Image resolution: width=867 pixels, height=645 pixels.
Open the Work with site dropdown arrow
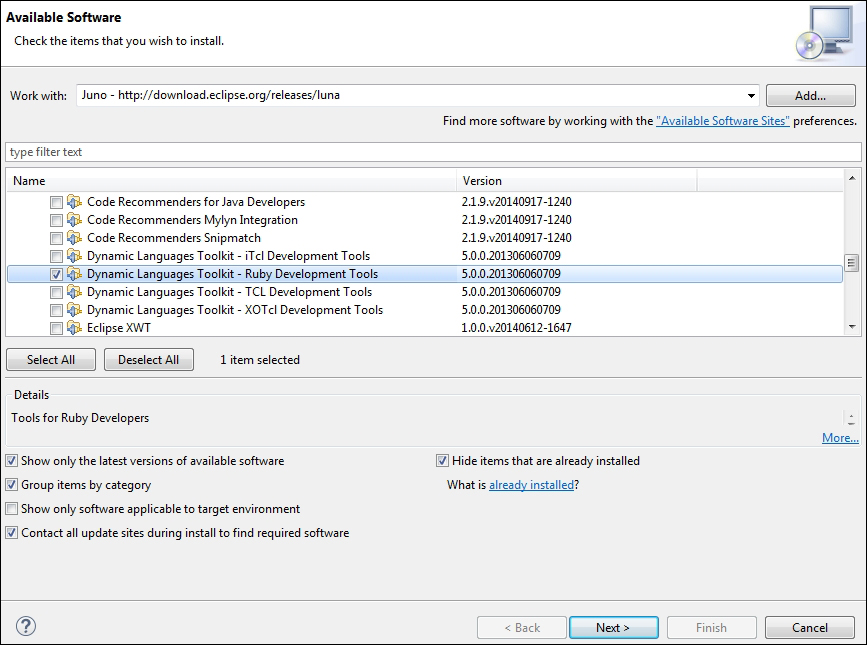[751, 96]
